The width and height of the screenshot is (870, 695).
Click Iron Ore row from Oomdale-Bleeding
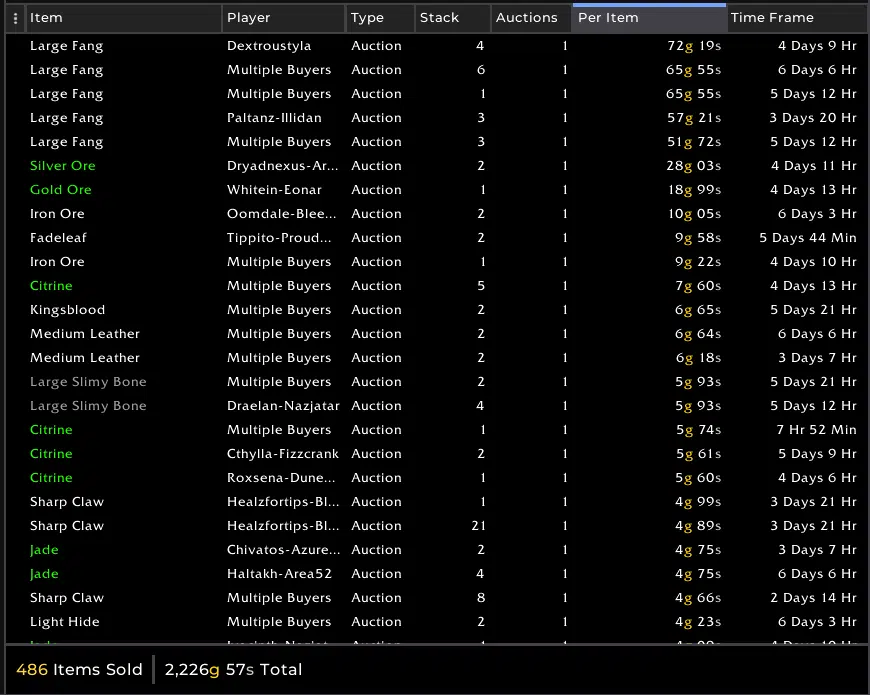click(x=58, y=214)
